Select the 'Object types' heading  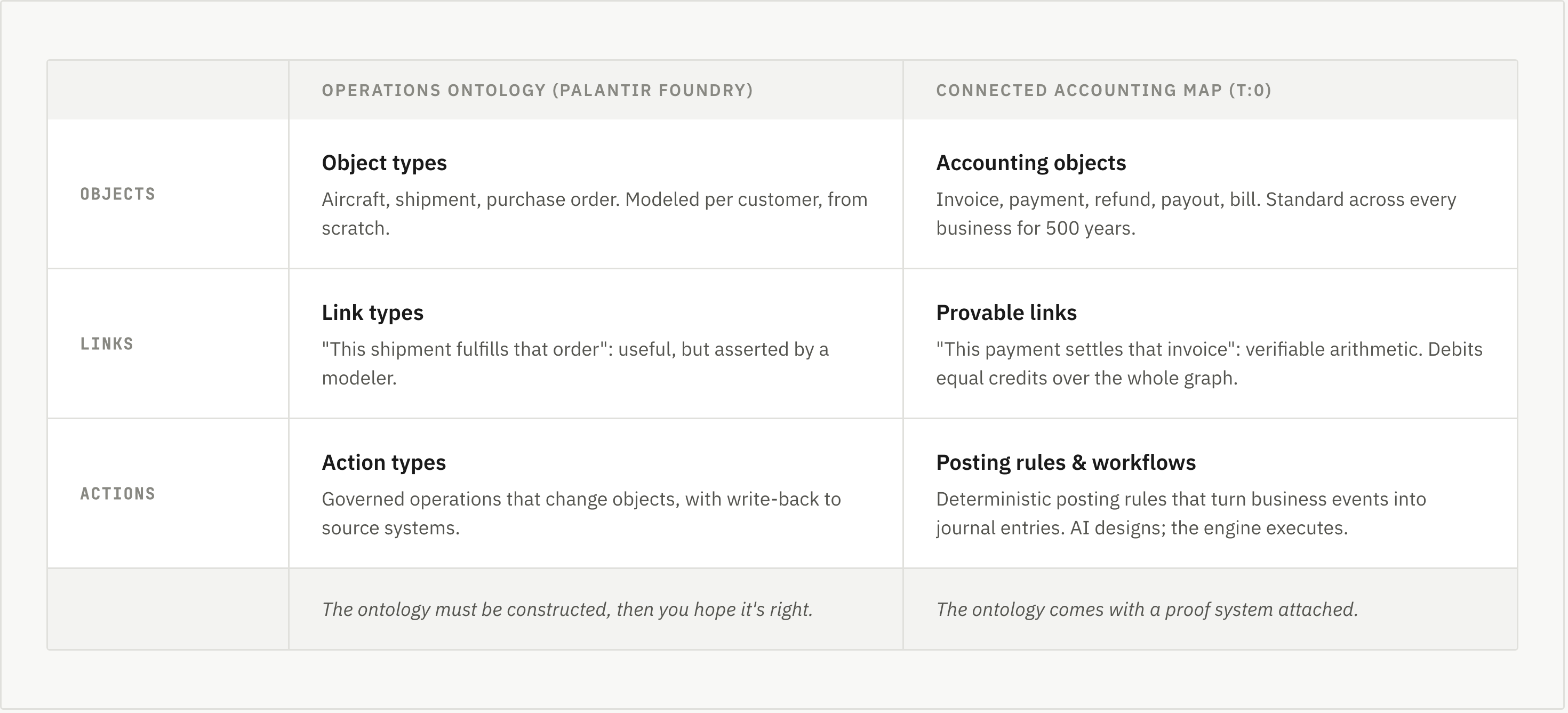point(384,163)
